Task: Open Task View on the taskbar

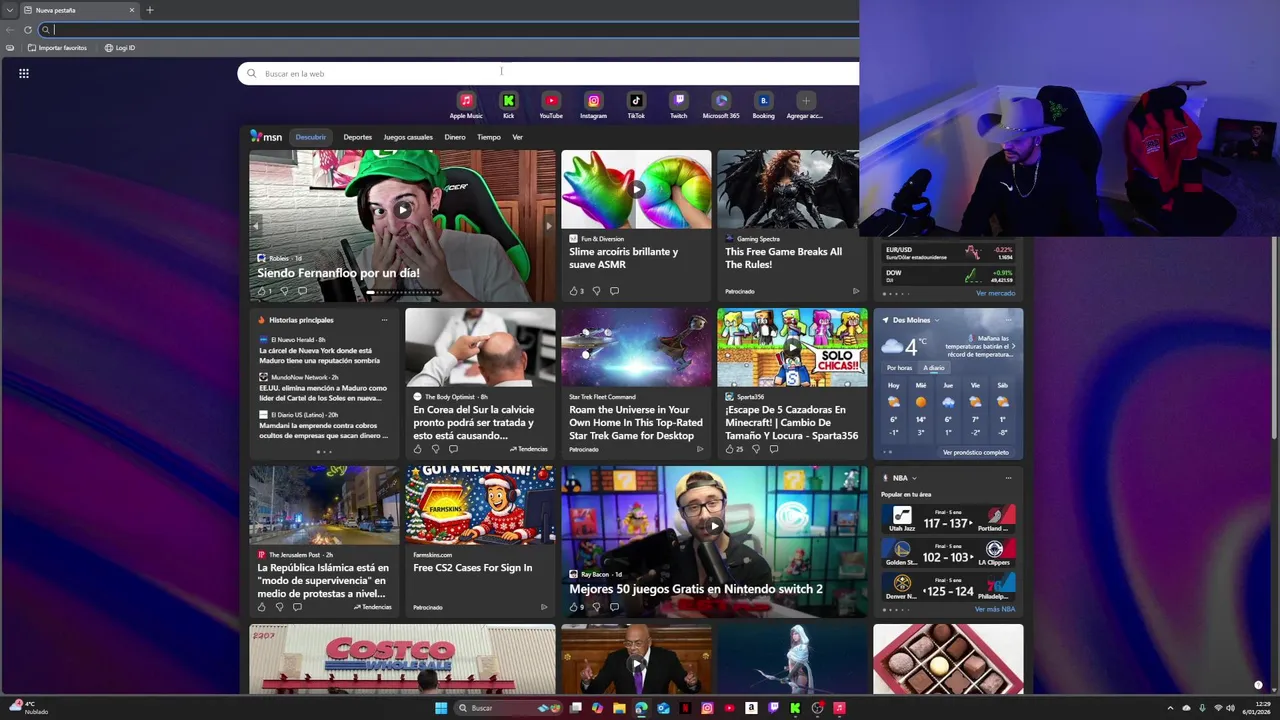Action: pyautogui.click(x=575, y=708)
